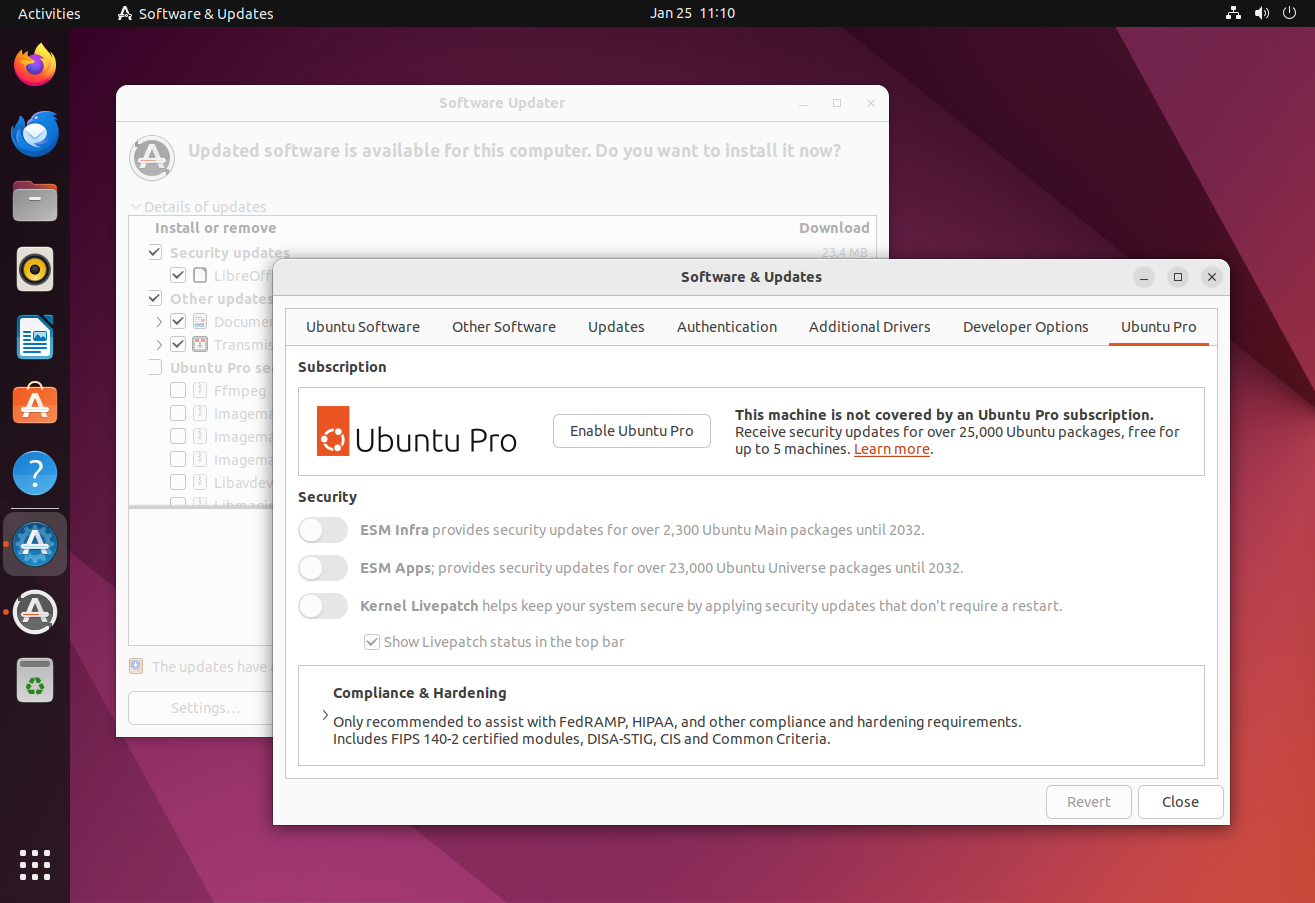Switch to the Other Software tab
The image size is (1315, 903).
(x=504, y=327)
